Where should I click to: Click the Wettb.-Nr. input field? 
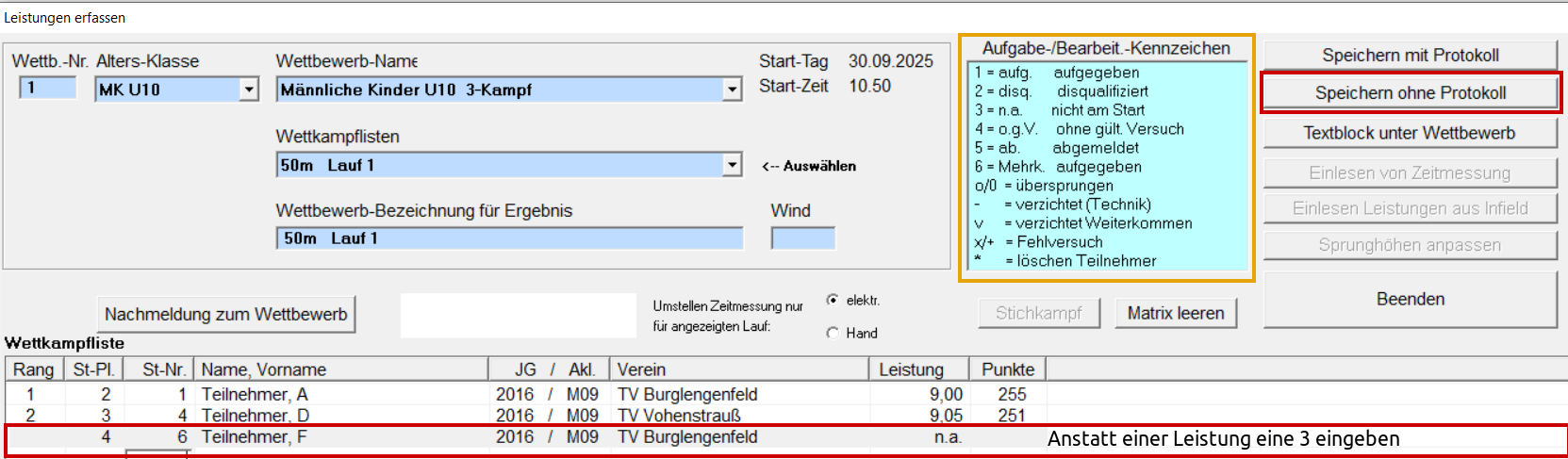coord(47,89)
